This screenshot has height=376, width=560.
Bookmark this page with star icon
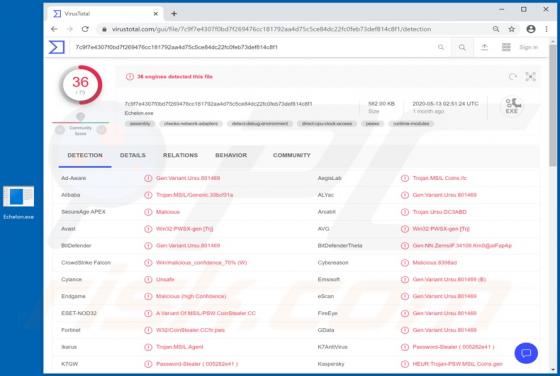(512, 29)
